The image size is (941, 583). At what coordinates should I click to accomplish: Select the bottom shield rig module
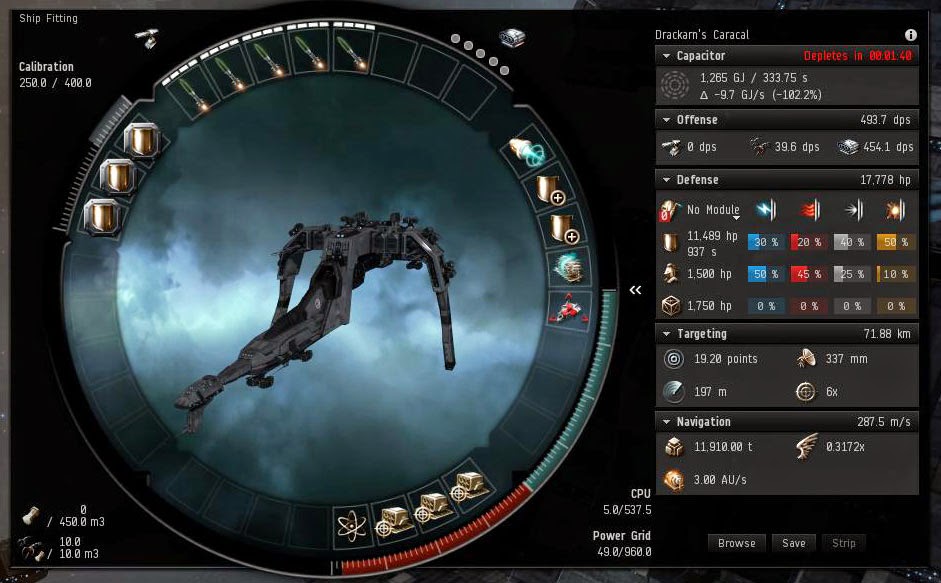click(x=102, y=216)
